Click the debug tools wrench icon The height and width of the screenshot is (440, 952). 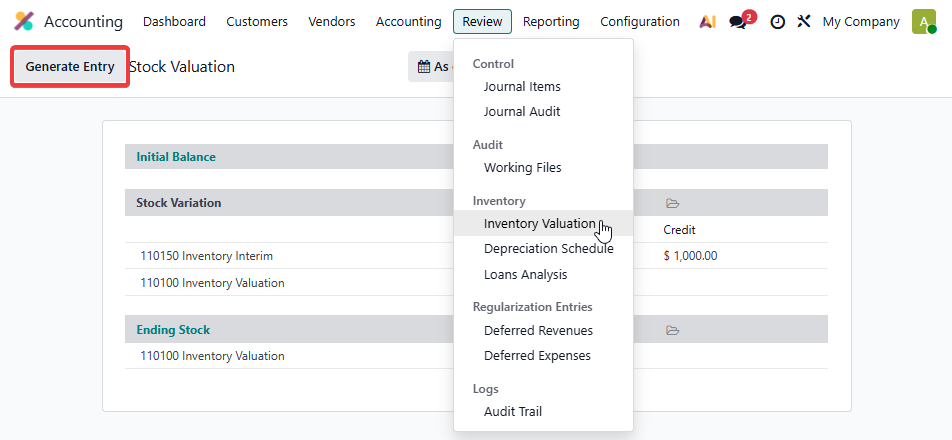point(803,21)
